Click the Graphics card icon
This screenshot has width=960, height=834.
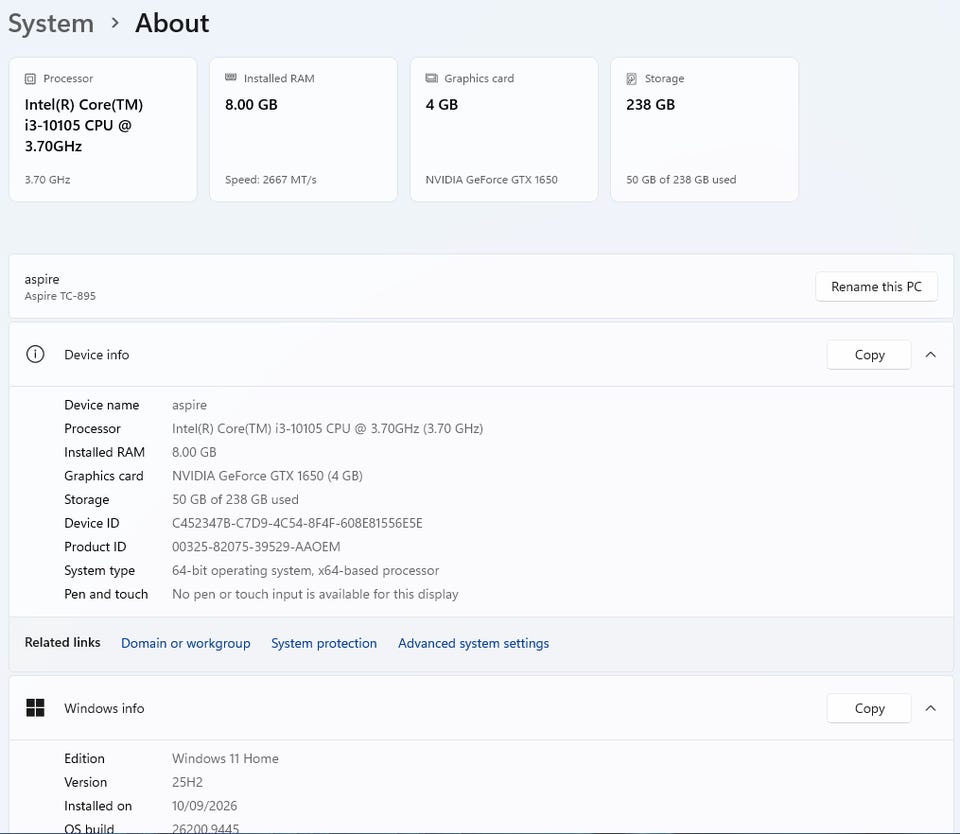pos(432,78)
